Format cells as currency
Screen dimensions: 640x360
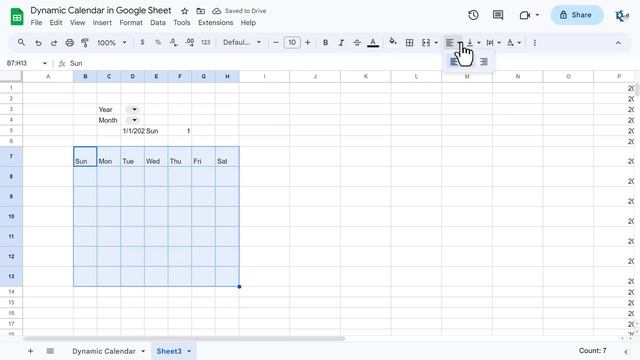pyautogui.click(x=142, y=42)
